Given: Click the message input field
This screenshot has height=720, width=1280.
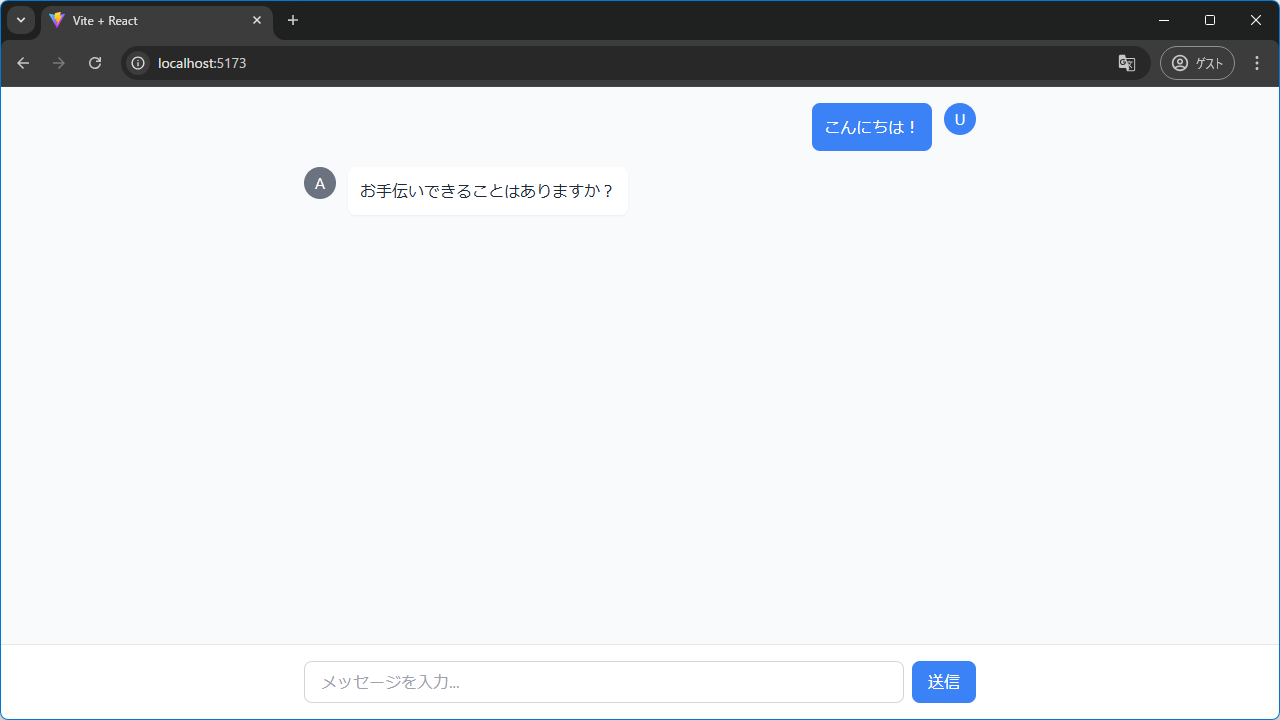Looking at the screenshot, I should (x=603, y=681).
